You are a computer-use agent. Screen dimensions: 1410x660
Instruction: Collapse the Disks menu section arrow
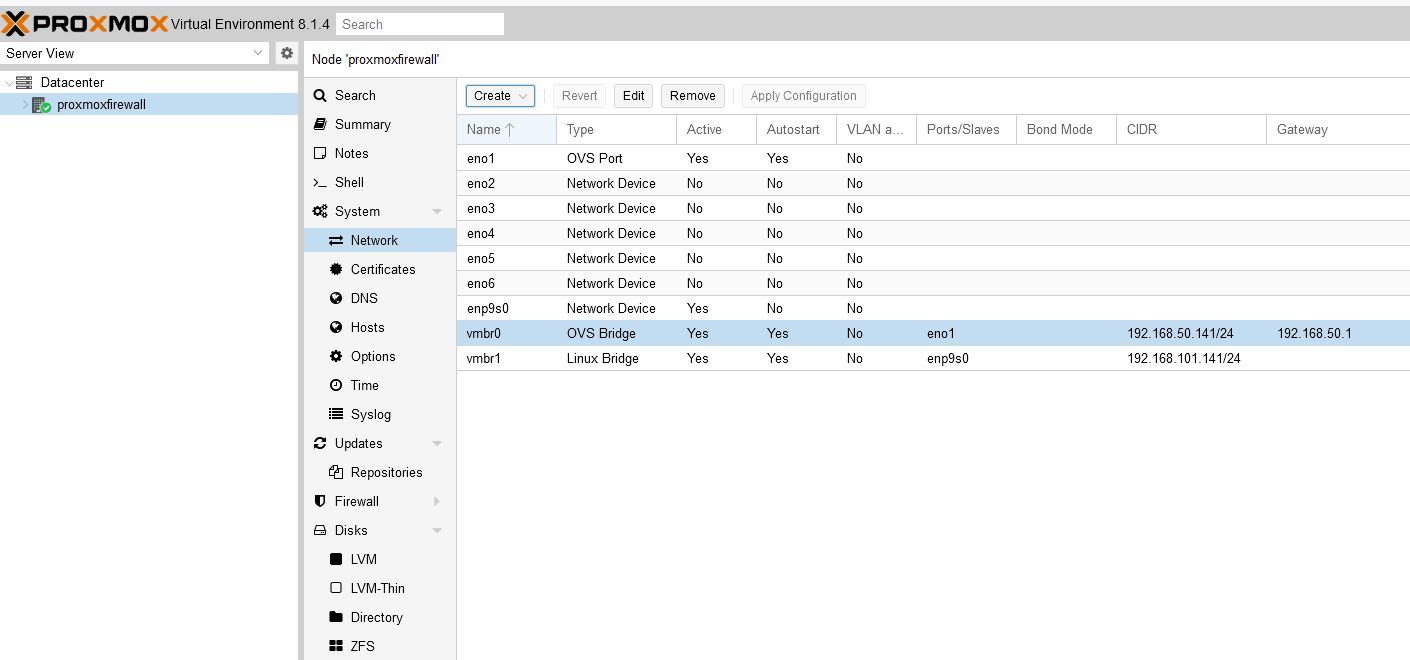click(x=437, y=531)
